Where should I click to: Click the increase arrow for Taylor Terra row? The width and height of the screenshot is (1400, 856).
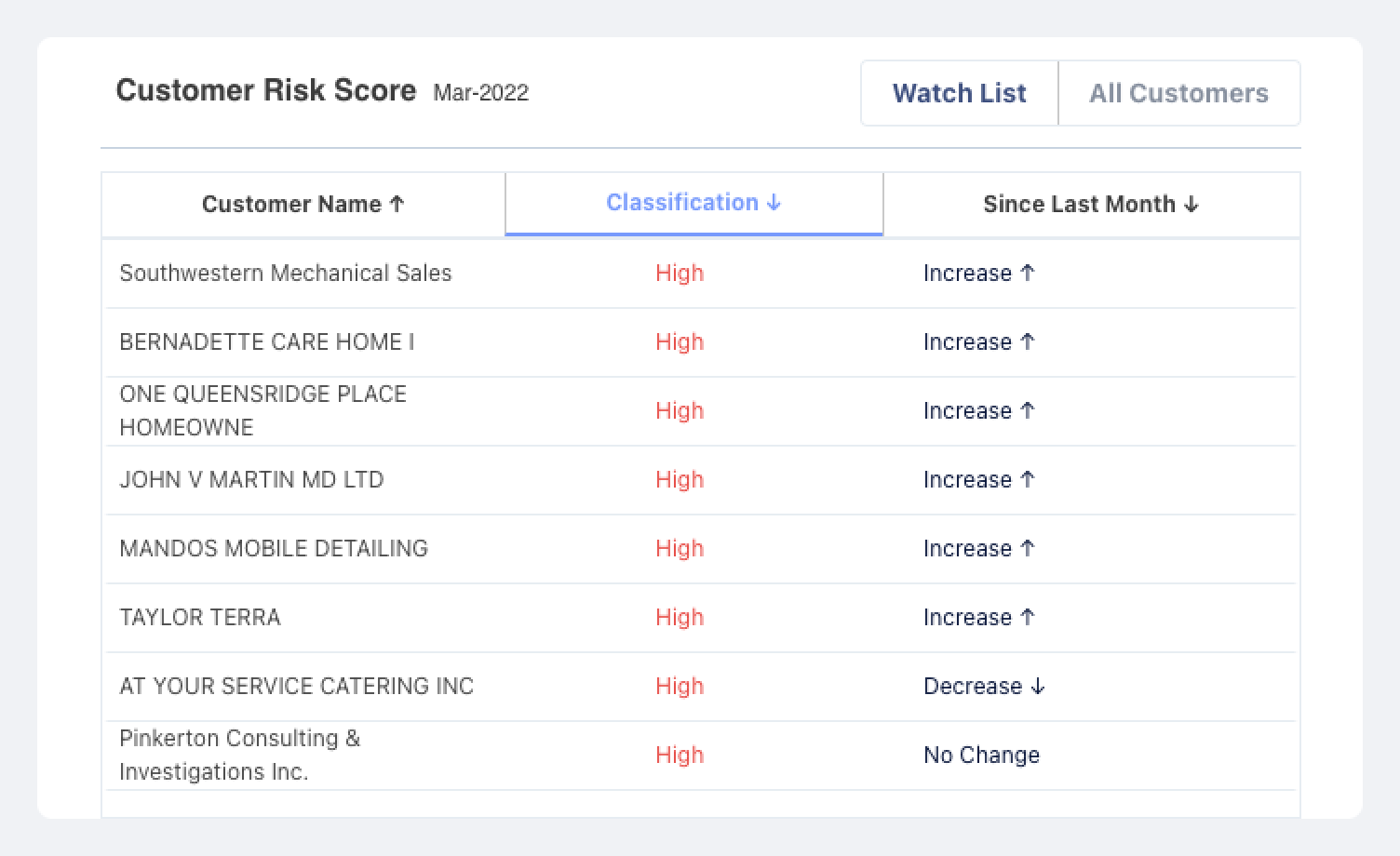(1028, 617)
